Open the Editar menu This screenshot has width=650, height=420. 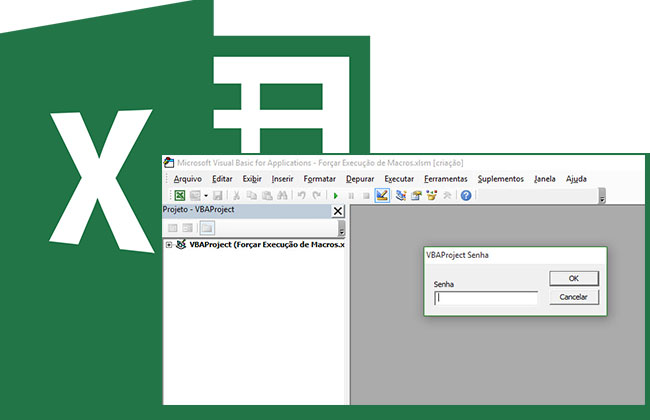[x=222, y=179]
